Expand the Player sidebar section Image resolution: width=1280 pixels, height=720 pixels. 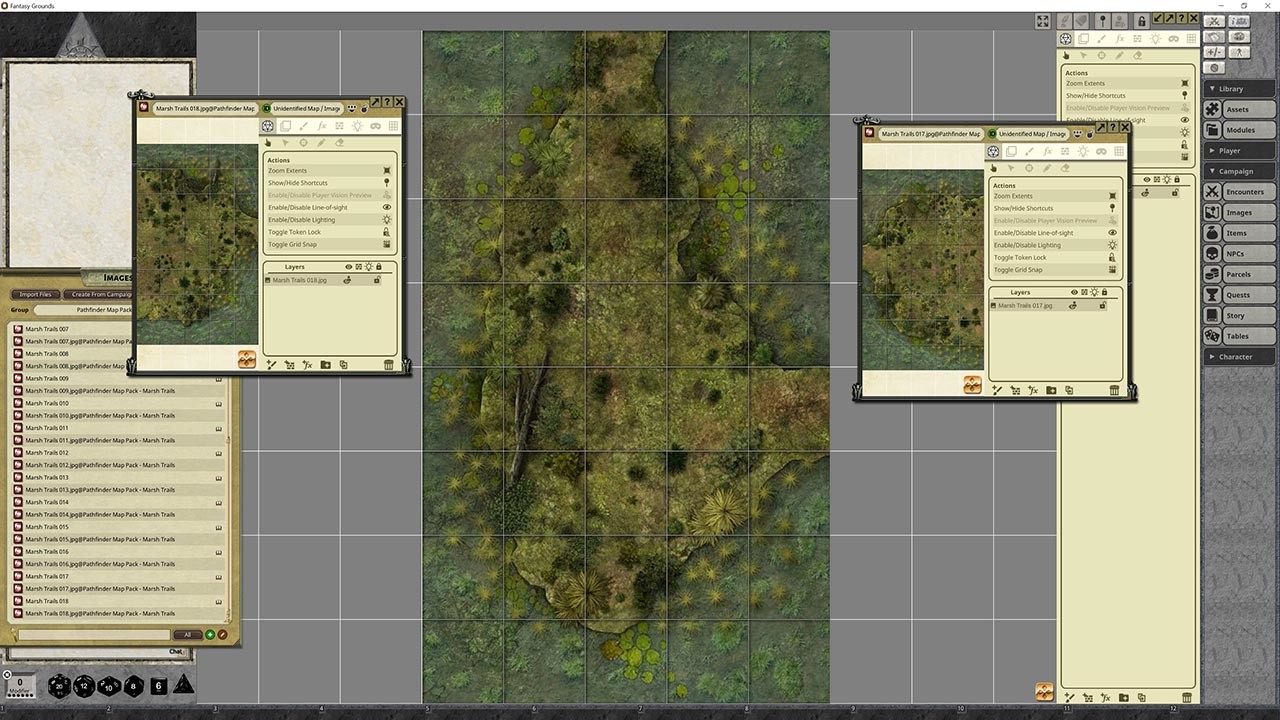point(1238,151)
